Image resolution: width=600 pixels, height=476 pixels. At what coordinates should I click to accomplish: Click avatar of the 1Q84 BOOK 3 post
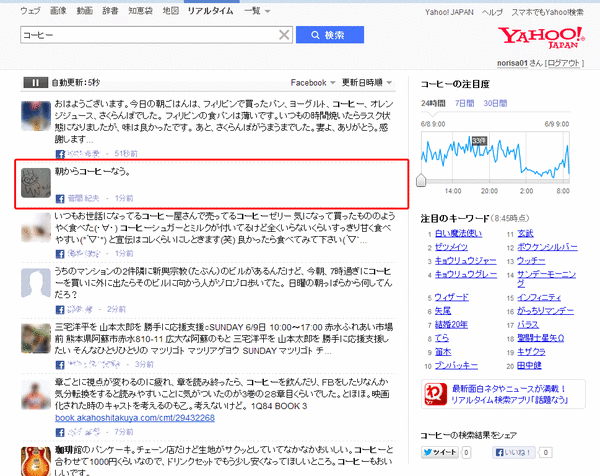36,394
